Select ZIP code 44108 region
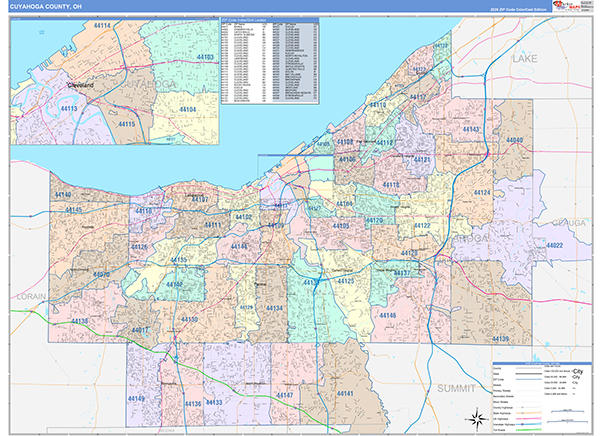This screenshot has width=600, height=436. point(345,142)
